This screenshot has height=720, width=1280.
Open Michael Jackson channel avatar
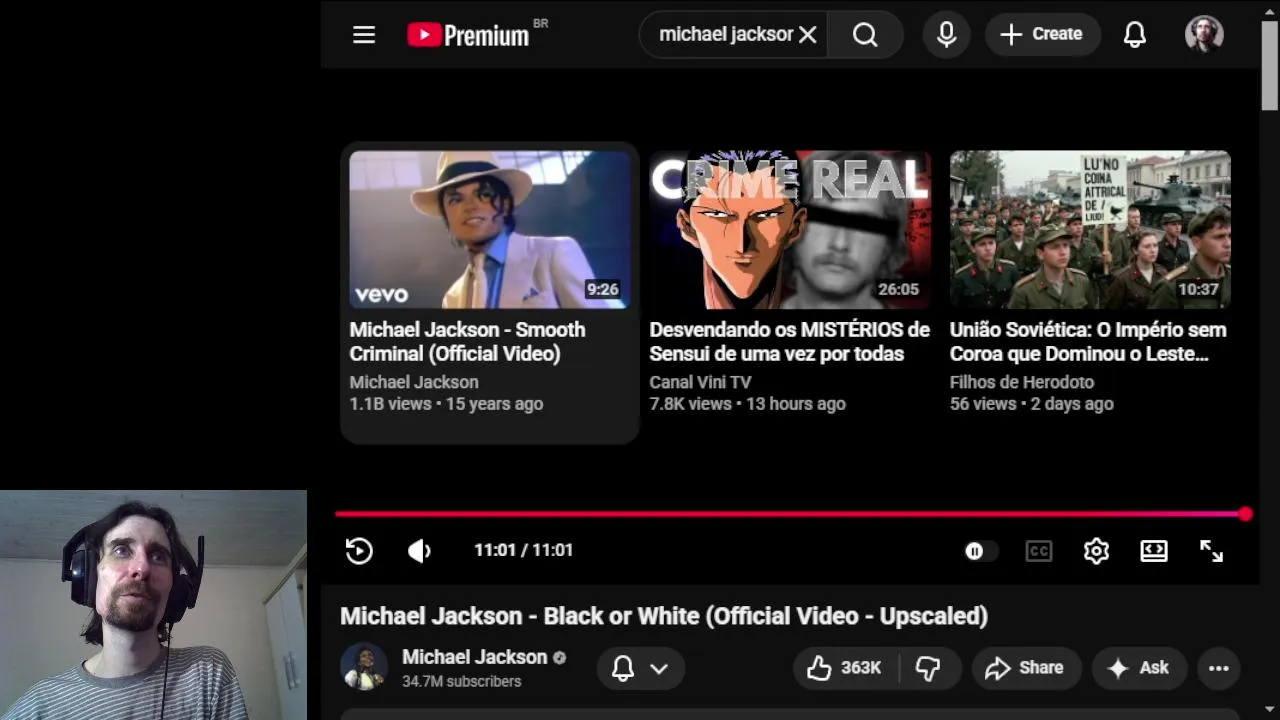[x=364, y=667]
